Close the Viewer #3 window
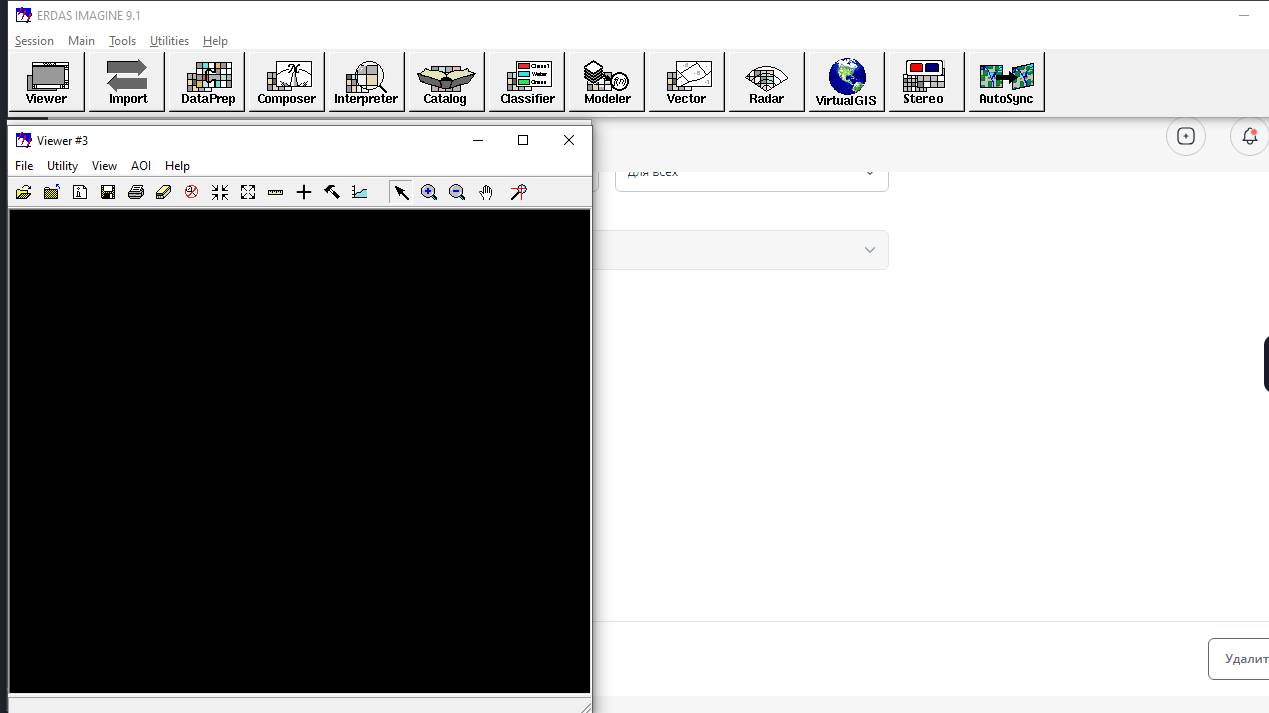1269x713 pixels. (x=569, y=140)
